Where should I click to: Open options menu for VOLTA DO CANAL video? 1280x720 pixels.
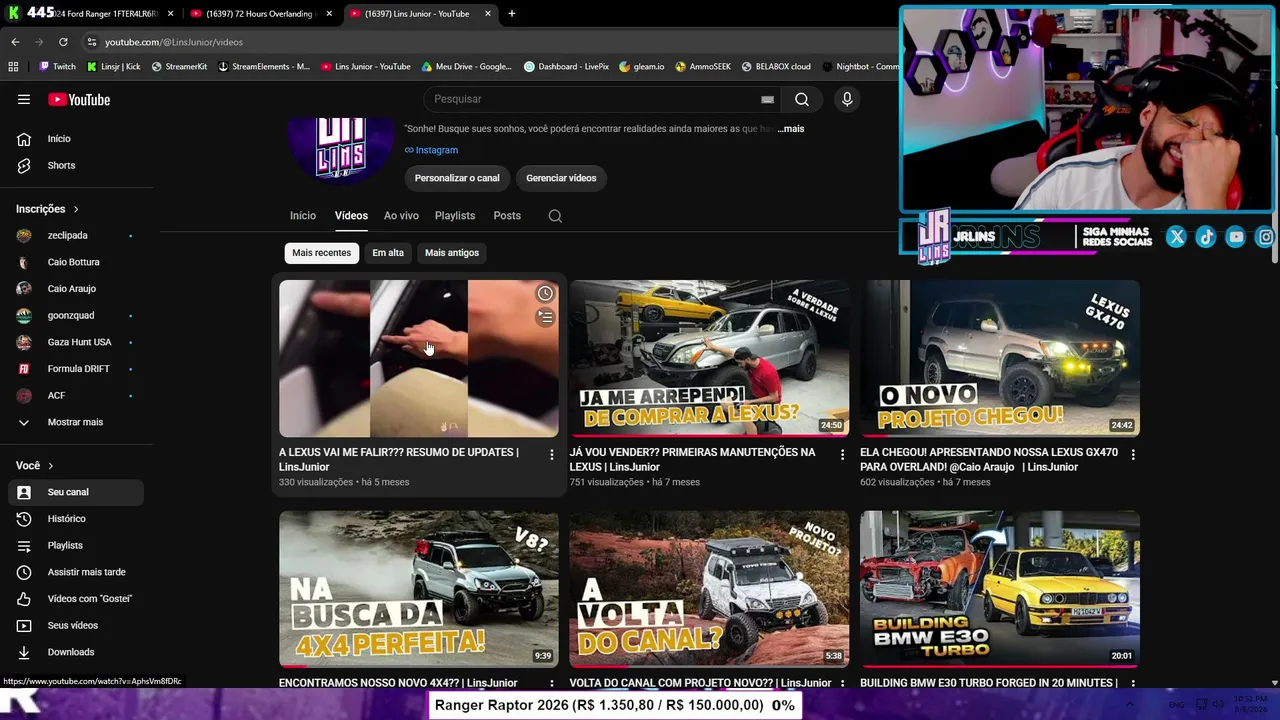(842, 684)
